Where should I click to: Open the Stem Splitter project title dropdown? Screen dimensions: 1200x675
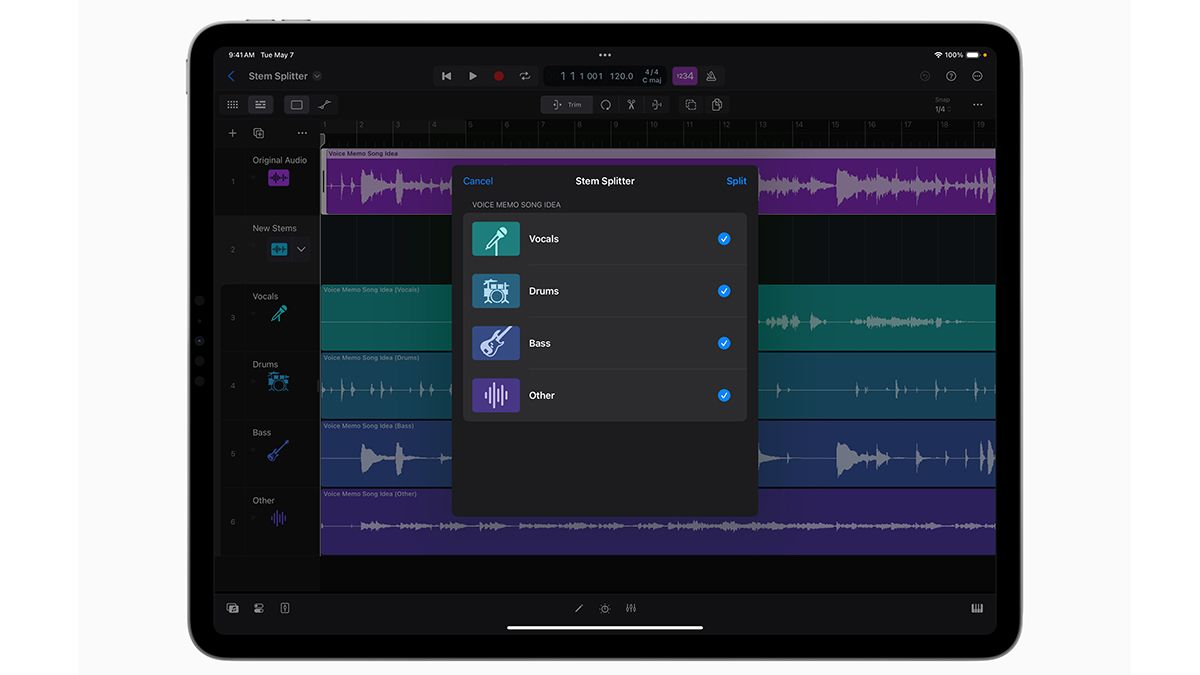(317, 76)
